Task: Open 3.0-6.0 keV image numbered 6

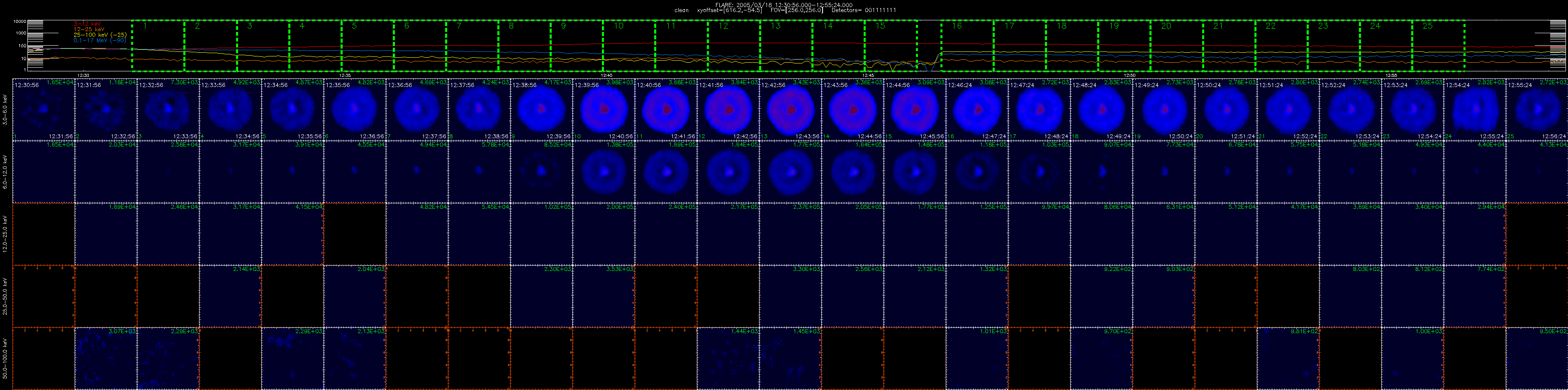Action: click(354, 110)
